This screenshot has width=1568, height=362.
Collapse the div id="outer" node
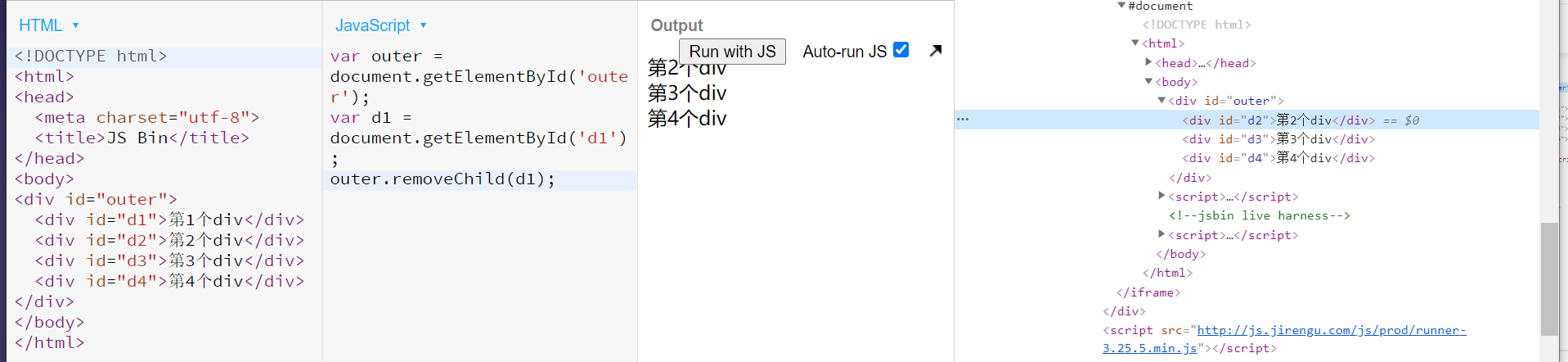click(x=1161, y=101)
